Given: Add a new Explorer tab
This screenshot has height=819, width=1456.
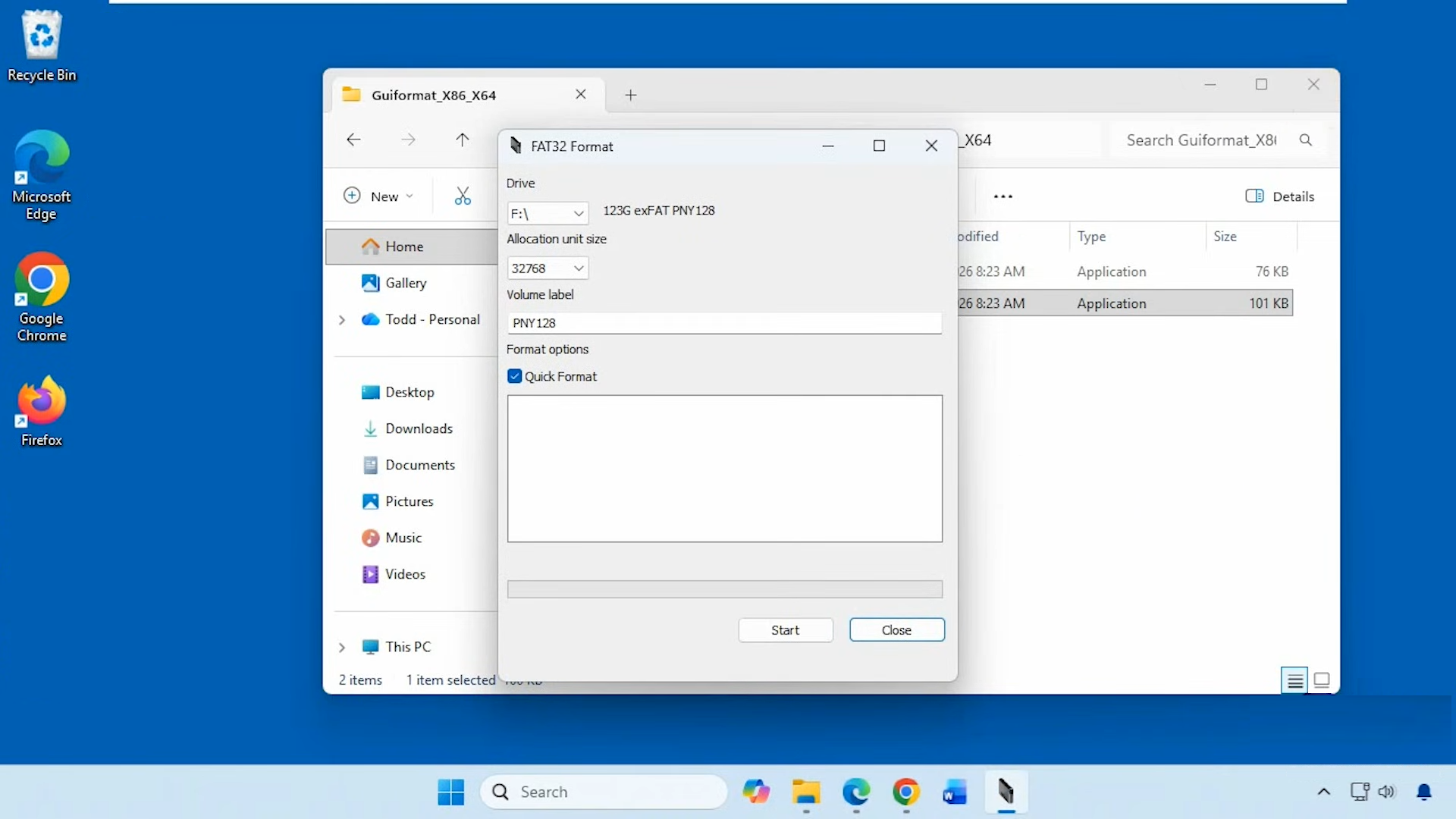Looking at the screenshot, I should click(631, 95).
